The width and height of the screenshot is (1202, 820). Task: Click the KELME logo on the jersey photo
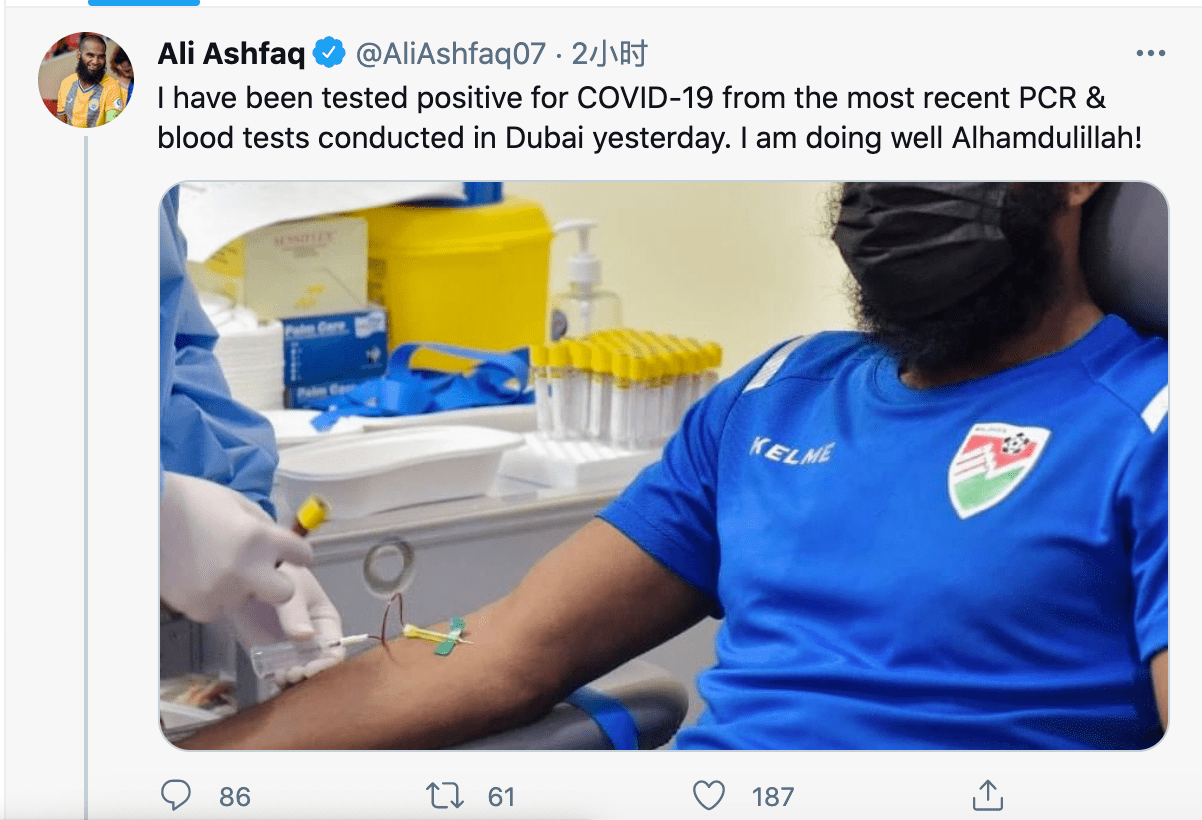pos(792,451)
